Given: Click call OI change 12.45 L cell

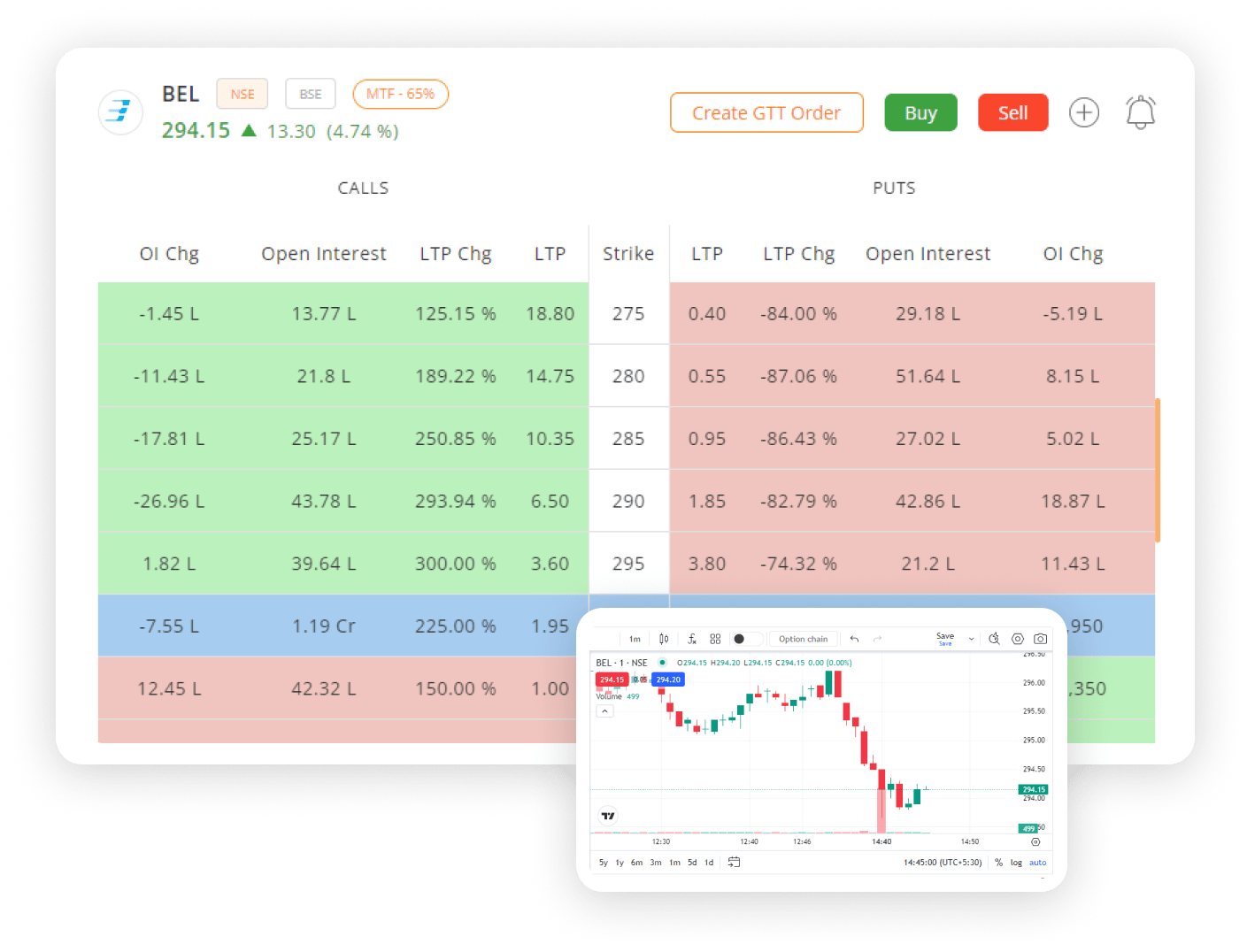Looking at the screenshot, I should click(x=169, y=688).
